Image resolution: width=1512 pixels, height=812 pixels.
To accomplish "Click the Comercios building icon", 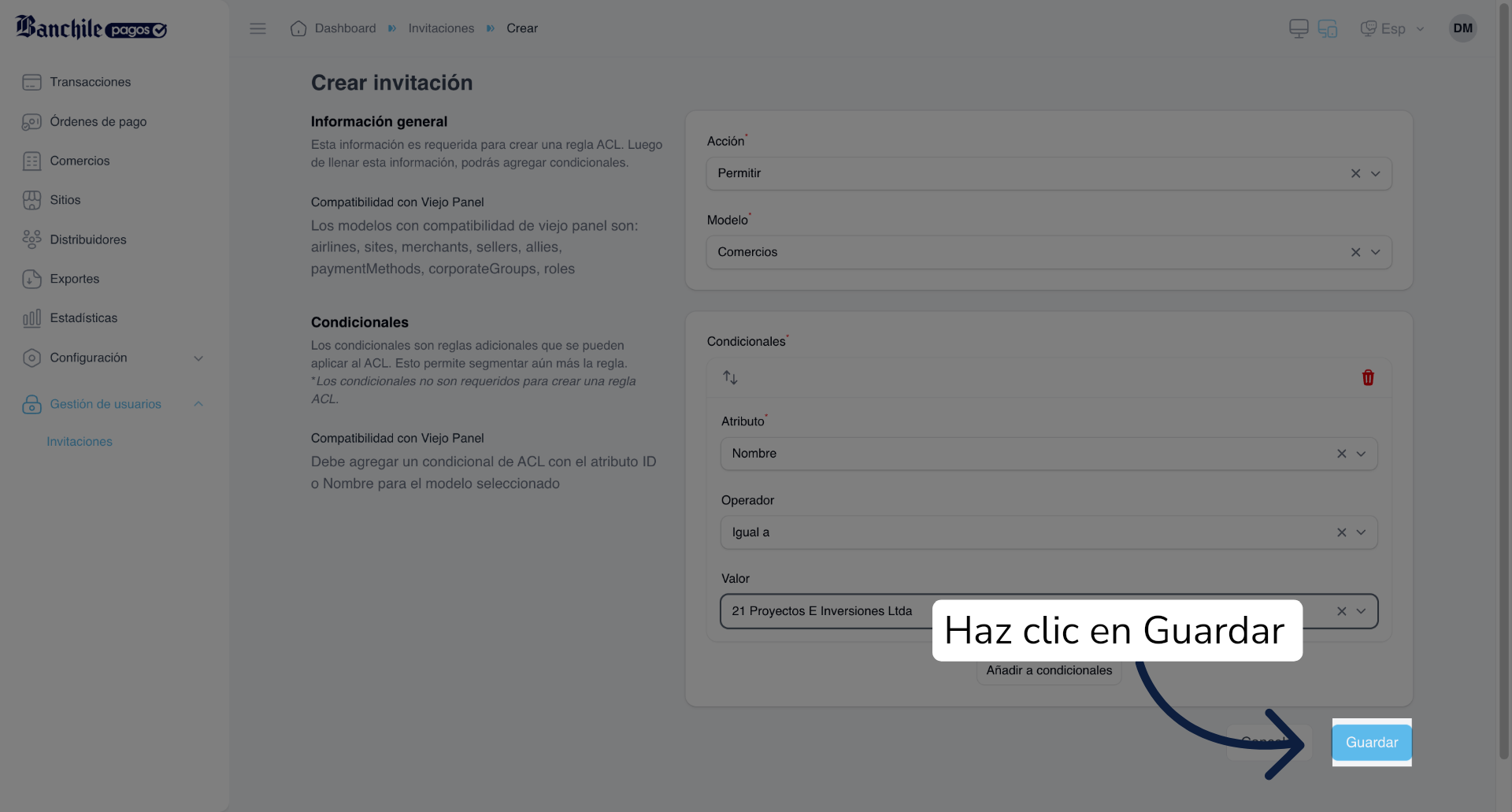I will 31,161.
